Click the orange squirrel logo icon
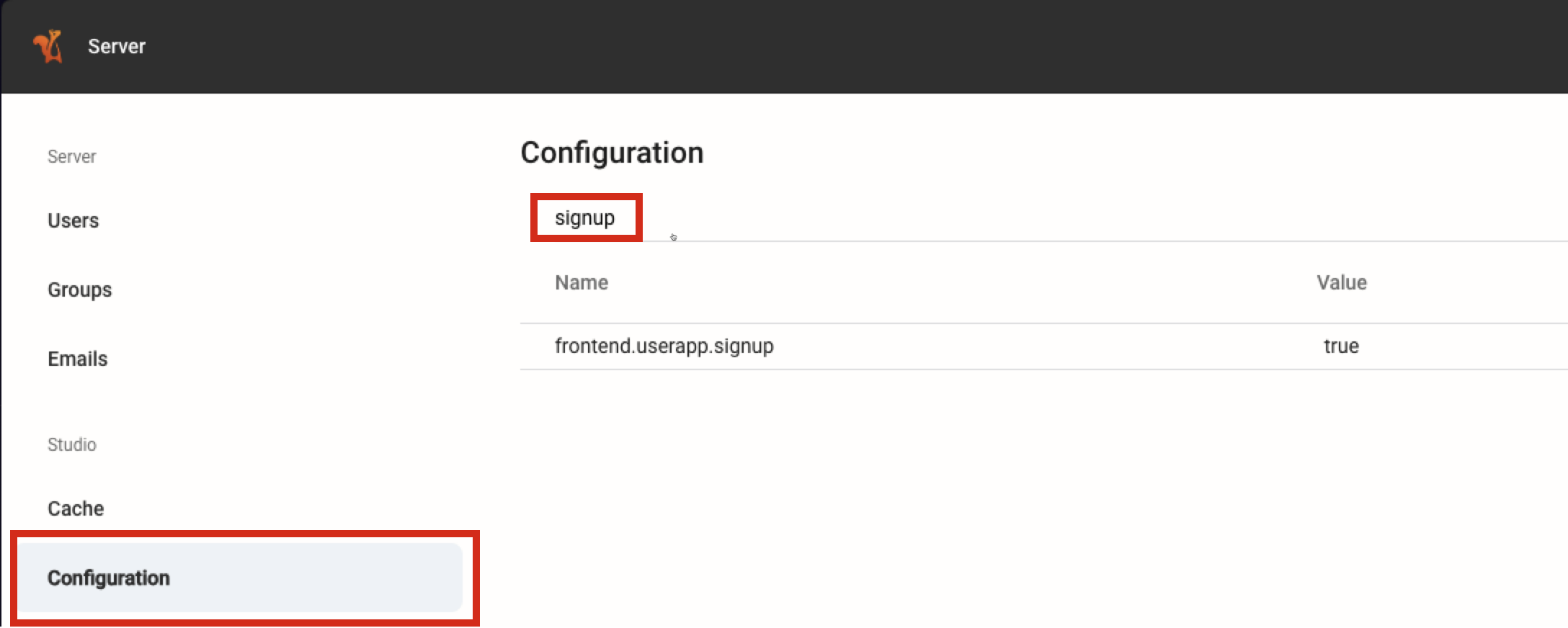 coord(48,47)
